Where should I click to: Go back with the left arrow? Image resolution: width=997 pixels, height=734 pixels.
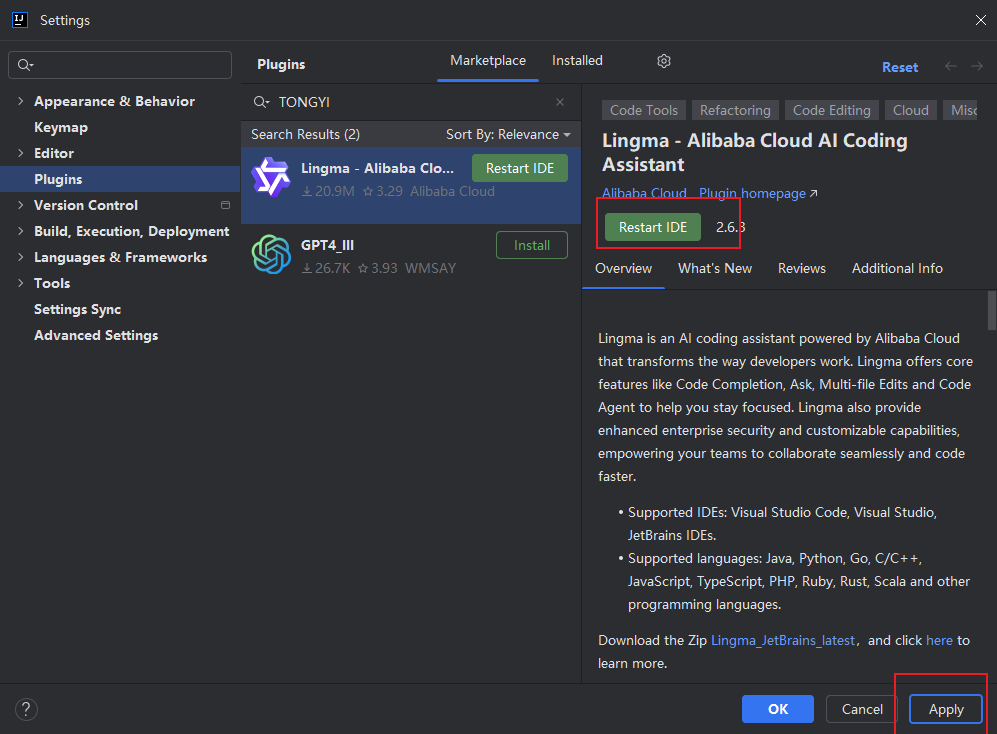[951, 66]
